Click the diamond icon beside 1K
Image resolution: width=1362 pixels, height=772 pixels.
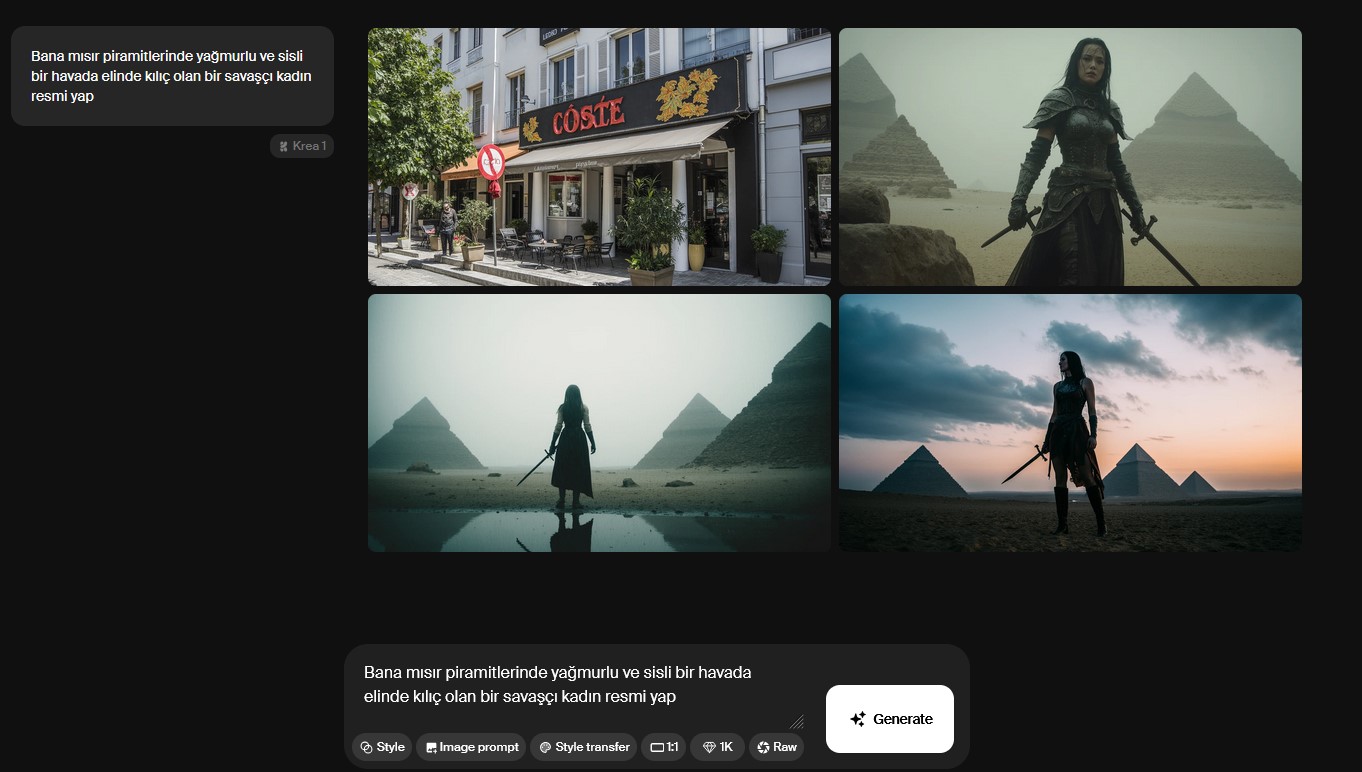point(709,747)
